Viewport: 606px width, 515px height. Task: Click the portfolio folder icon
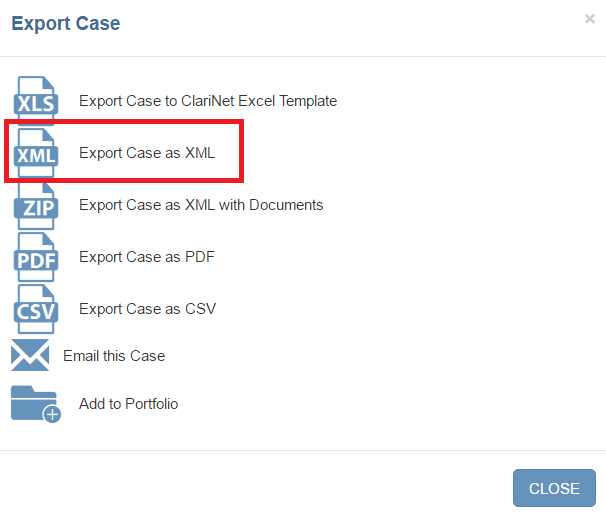(x=32, y=402)
